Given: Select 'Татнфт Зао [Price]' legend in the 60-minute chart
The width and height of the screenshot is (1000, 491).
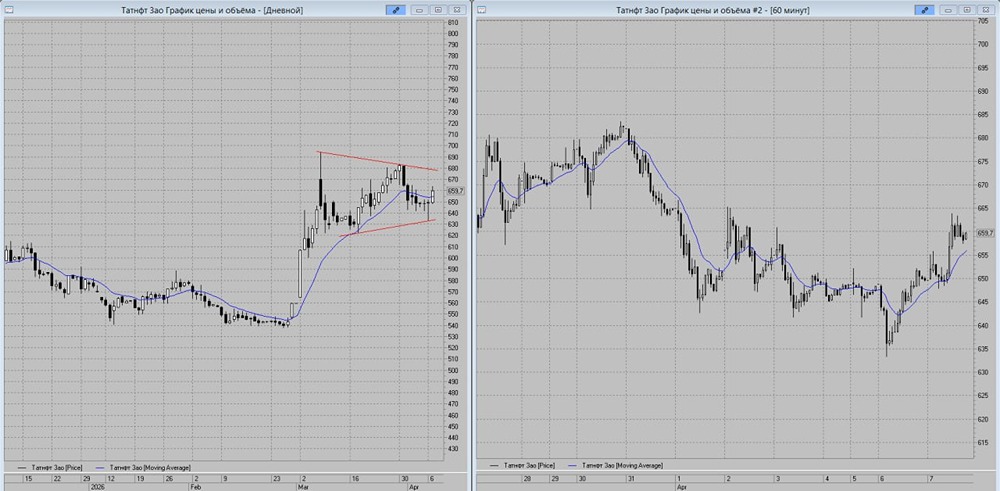Looking at the screenshot, I should (x=523, y=466).
